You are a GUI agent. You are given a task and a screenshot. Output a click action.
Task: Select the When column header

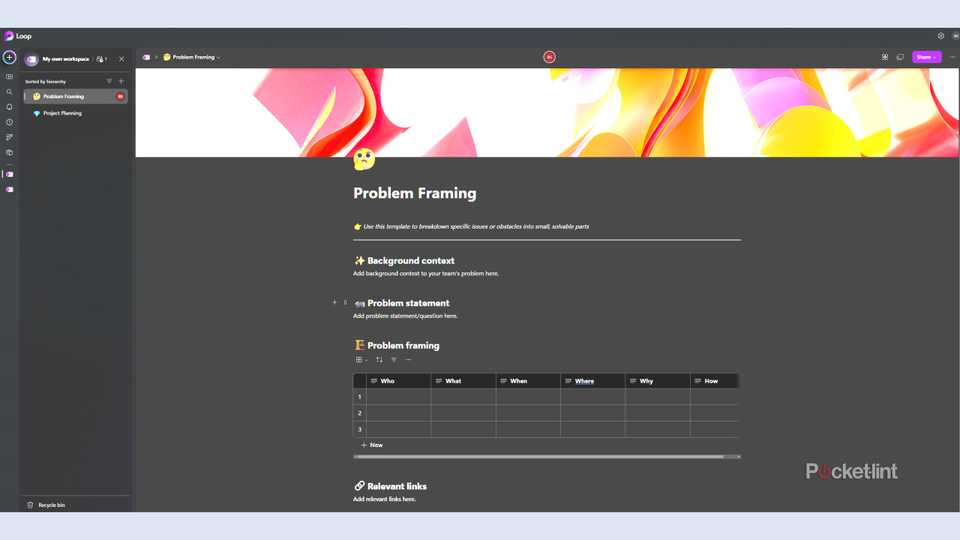click(x=528, y=381)
